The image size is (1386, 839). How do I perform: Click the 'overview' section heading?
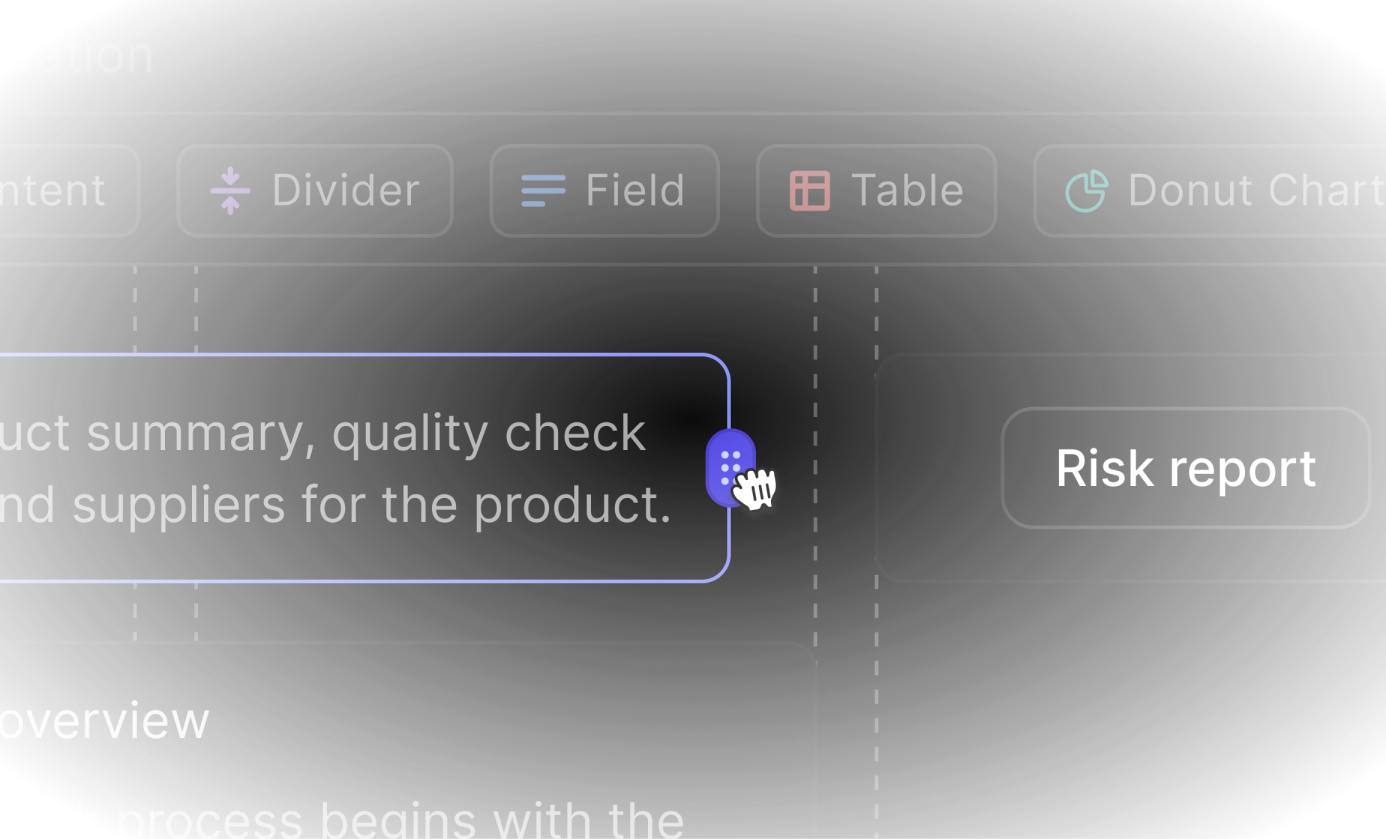tap(104, 721)
